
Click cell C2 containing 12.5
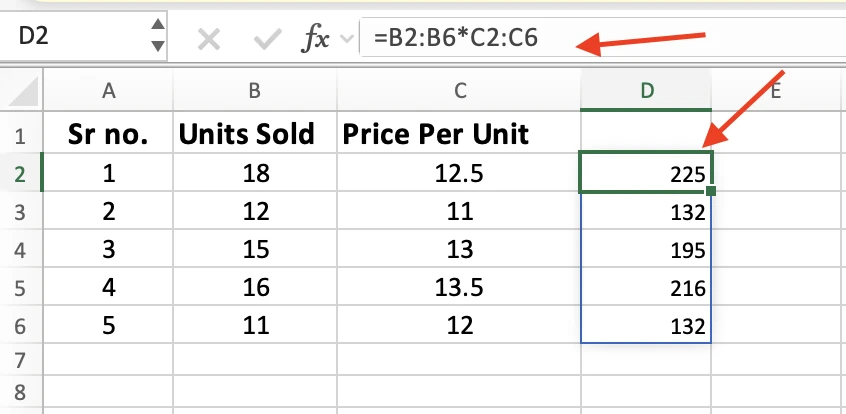459,173
